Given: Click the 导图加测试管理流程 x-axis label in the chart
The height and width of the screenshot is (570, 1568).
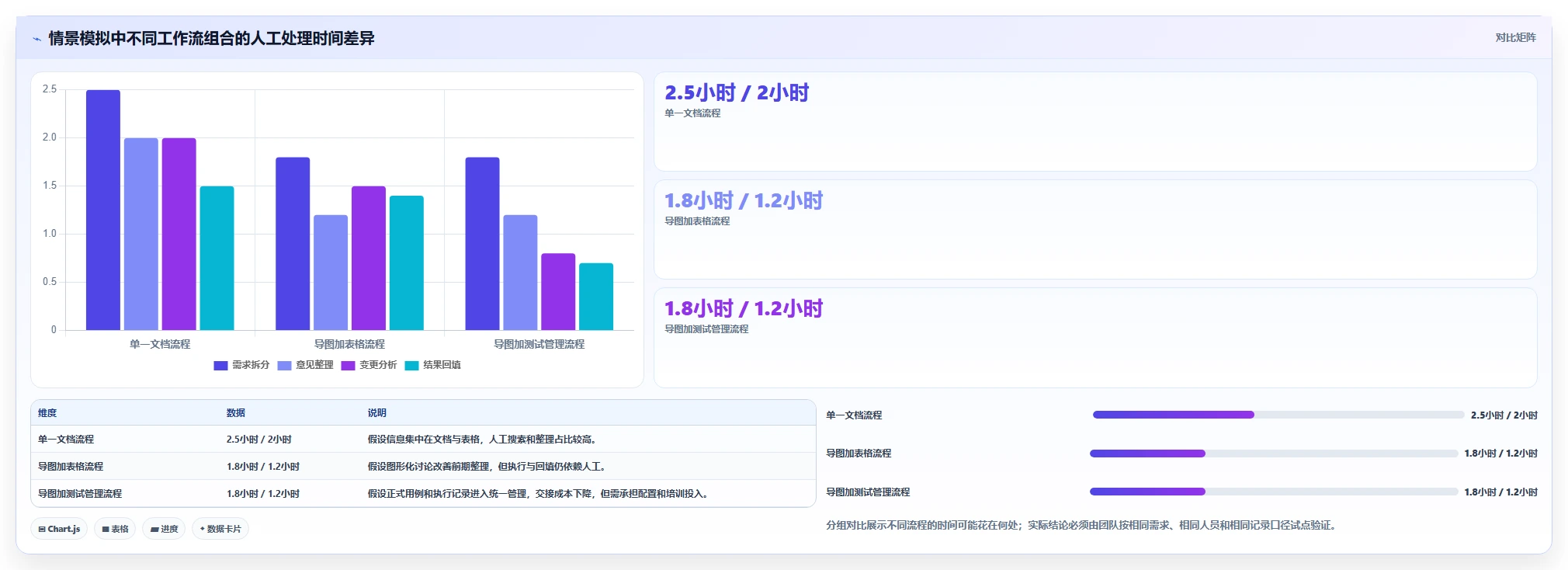Looking at the screenshot, I should coord(539,345).
